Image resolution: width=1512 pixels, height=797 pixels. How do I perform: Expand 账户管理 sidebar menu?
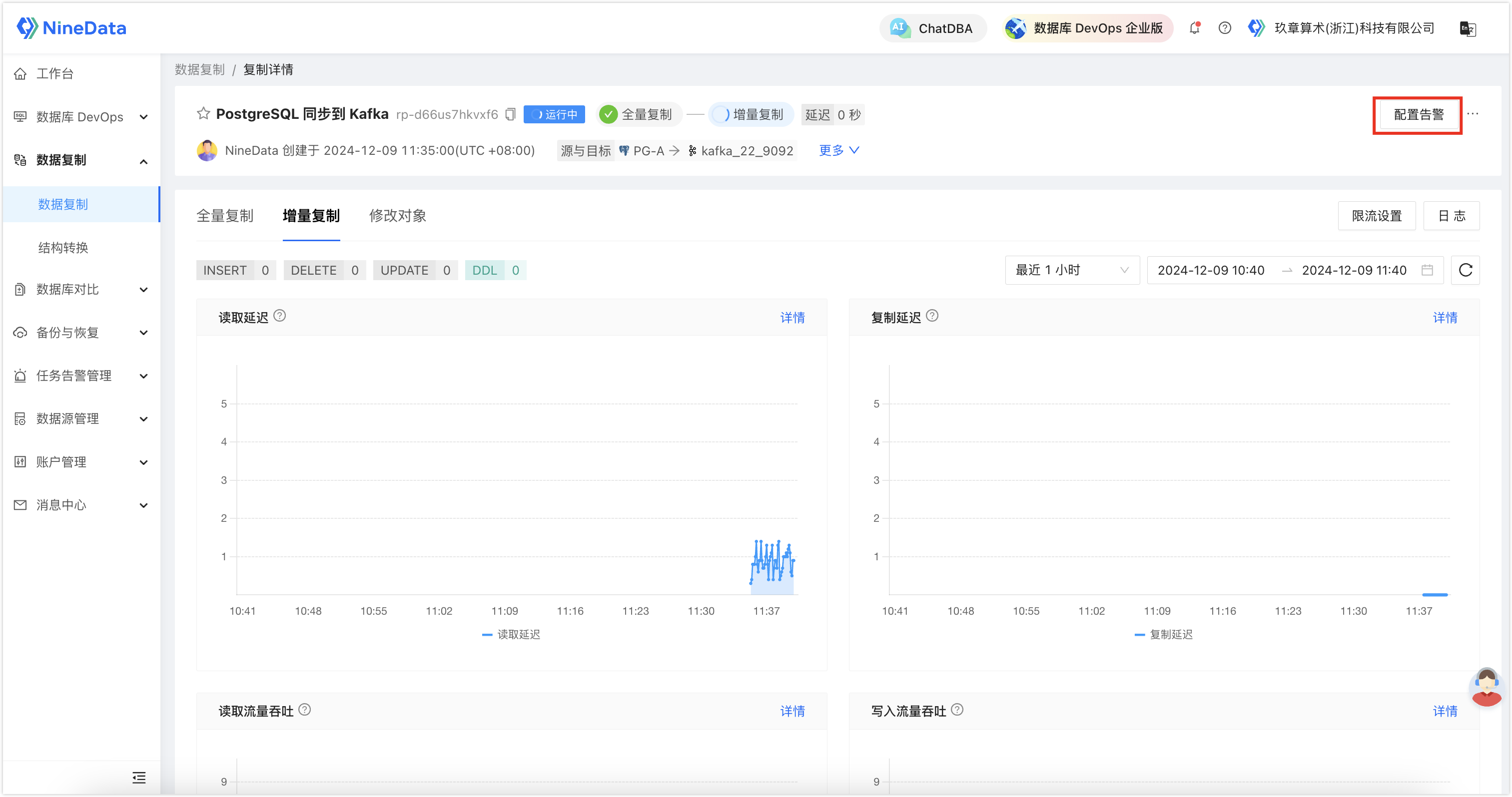(x=81, y=462)
